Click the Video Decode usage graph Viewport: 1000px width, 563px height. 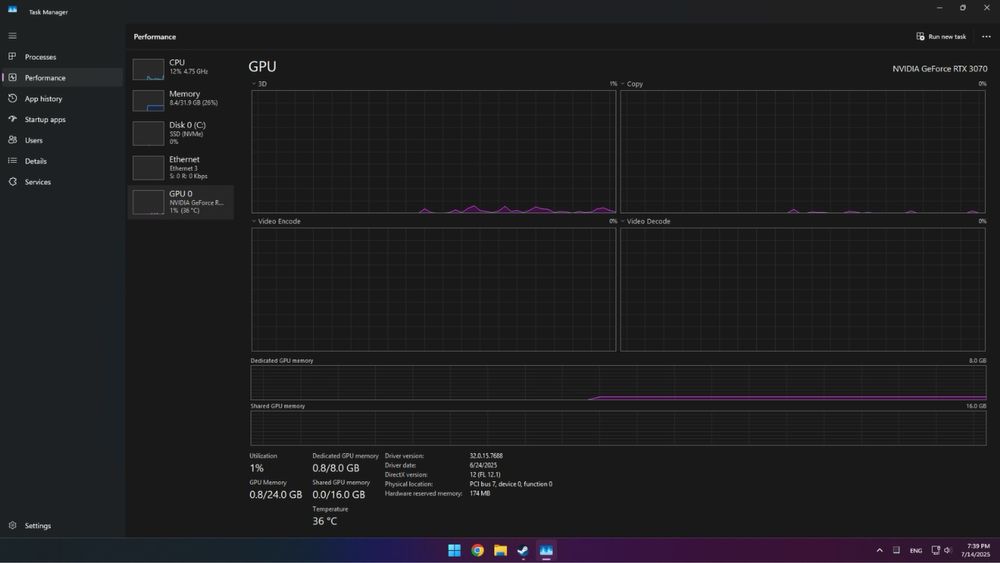802,289
